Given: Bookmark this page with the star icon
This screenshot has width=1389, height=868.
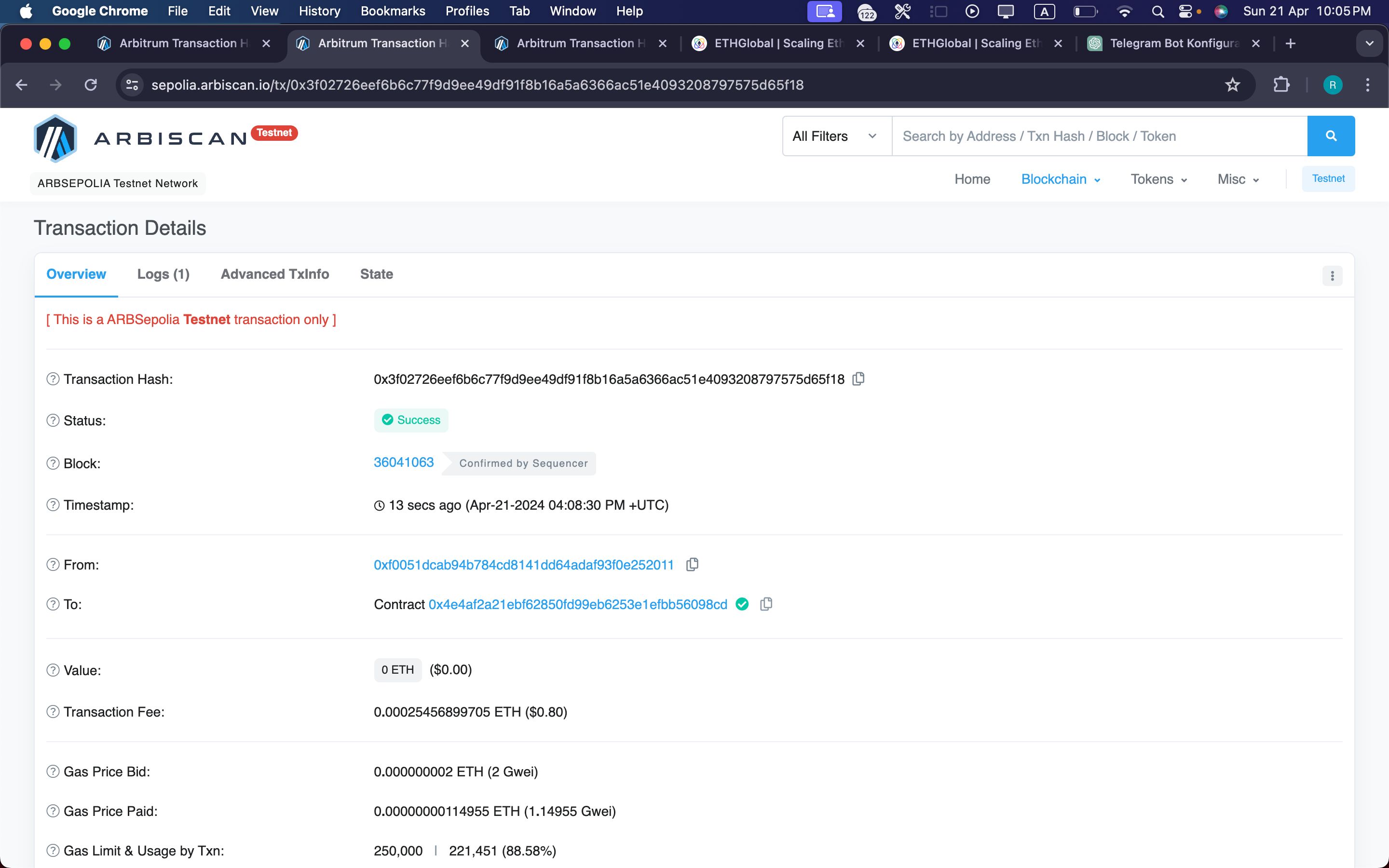Looking at the screenshot, I should 1232,85.
